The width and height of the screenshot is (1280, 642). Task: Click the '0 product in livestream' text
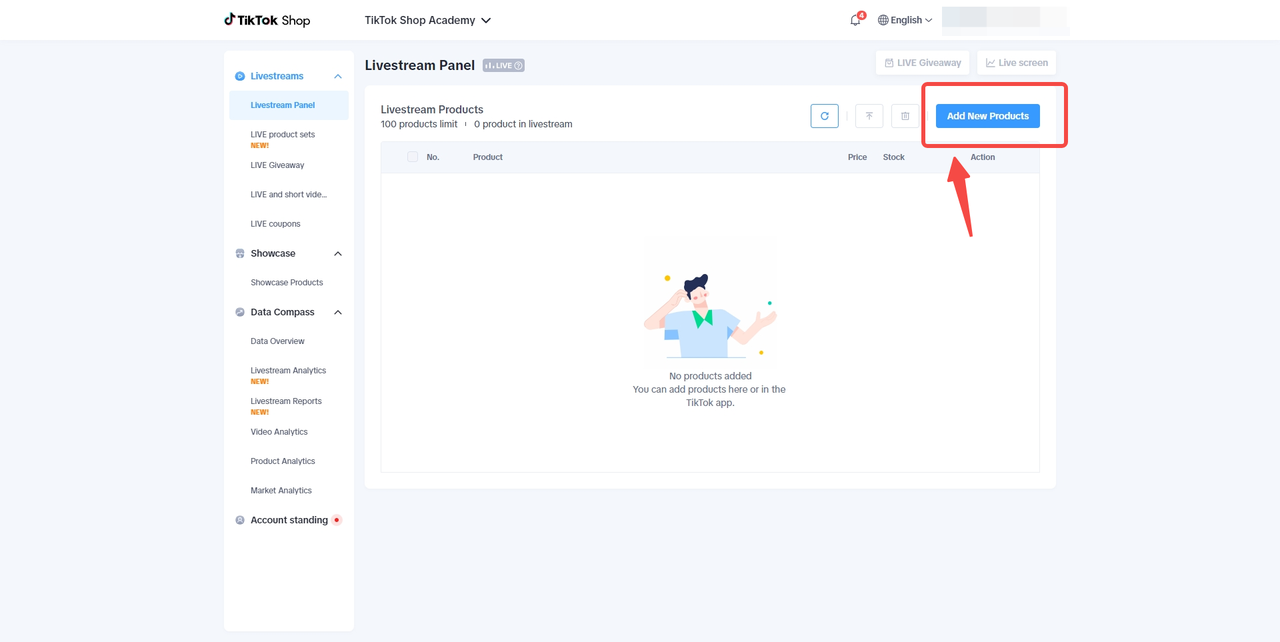click(523, 124)
